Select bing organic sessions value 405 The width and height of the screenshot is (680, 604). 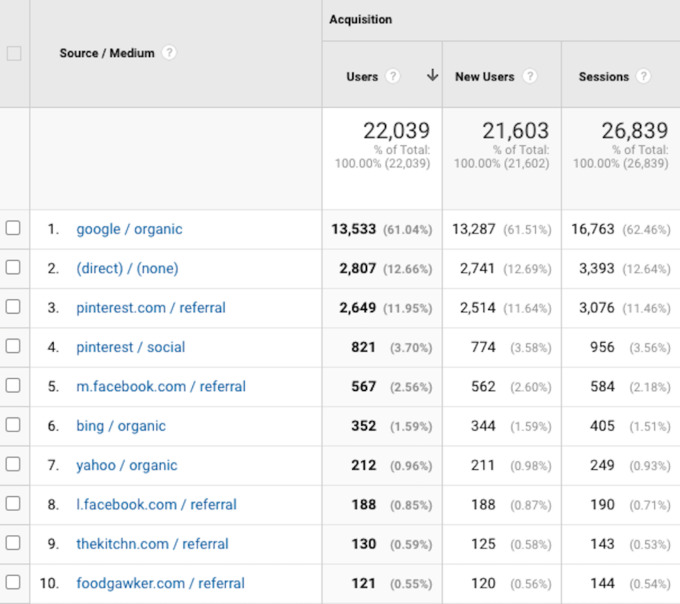(x=602, y=426)
